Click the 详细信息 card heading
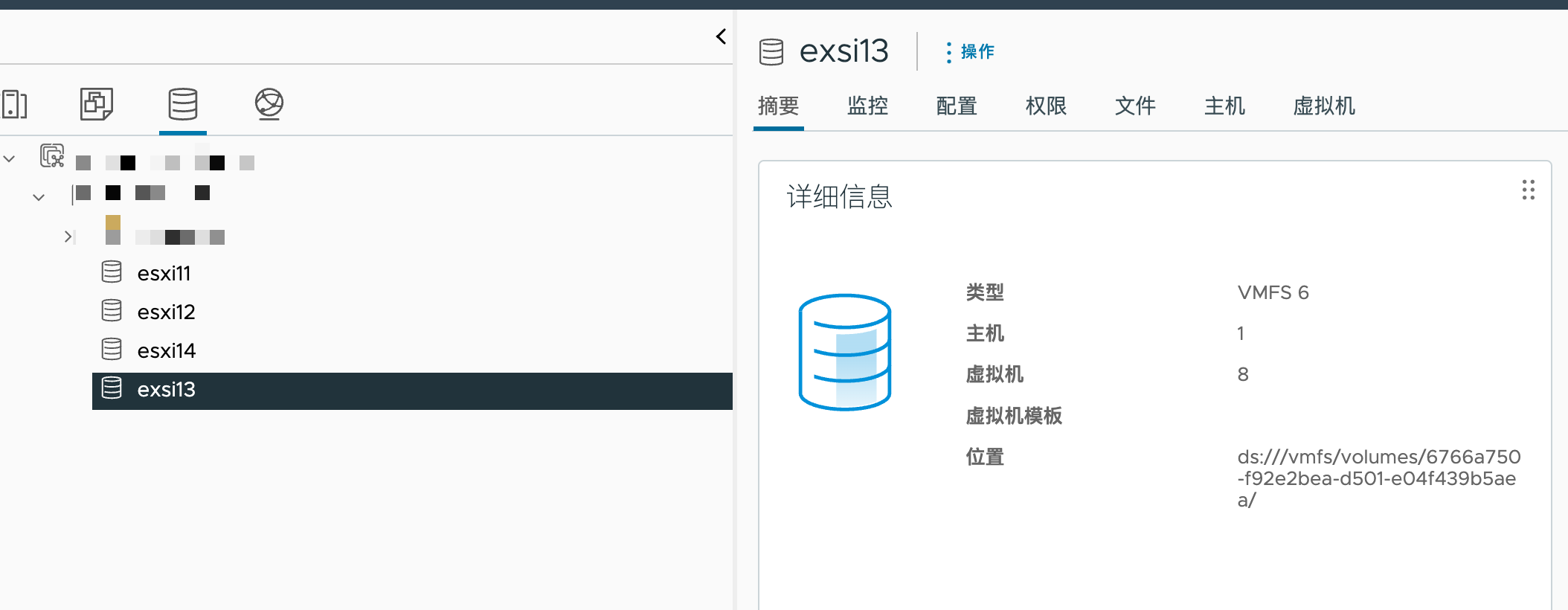This screenshot has width=1568, height=610. tap(839, 197)
